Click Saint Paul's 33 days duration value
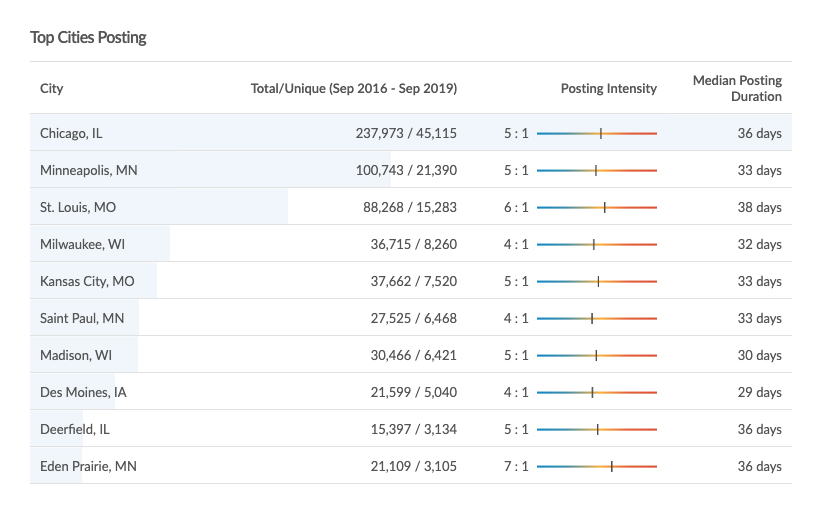Viewport: 822px width, 514px height. point(760,318)
